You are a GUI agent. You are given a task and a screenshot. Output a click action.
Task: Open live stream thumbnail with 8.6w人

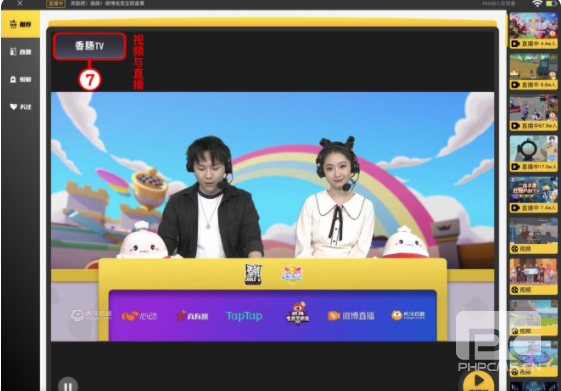[533, 72]
